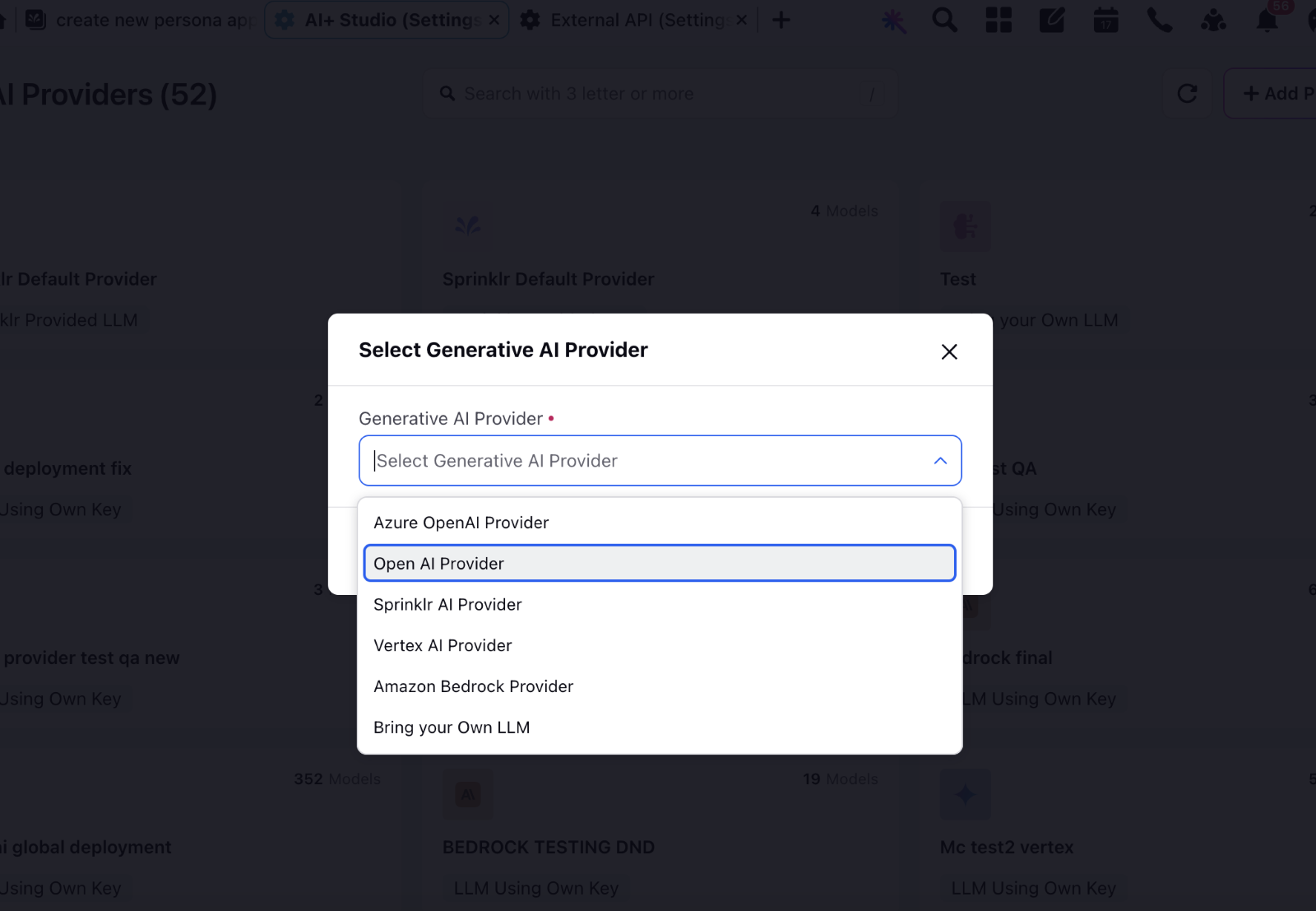
Task: Focus the provider search box
Action: (x=660, y=94)
